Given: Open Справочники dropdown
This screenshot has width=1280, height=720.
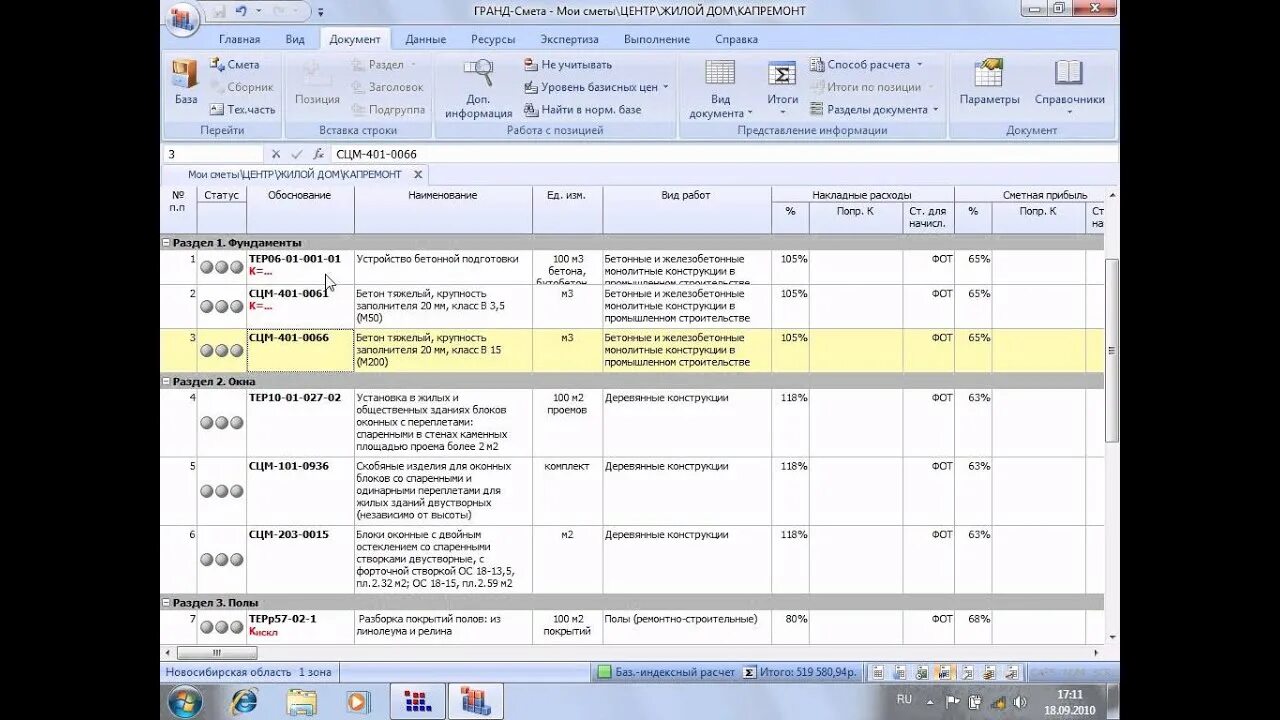Looking at the screenshot, I should 1069,87.
